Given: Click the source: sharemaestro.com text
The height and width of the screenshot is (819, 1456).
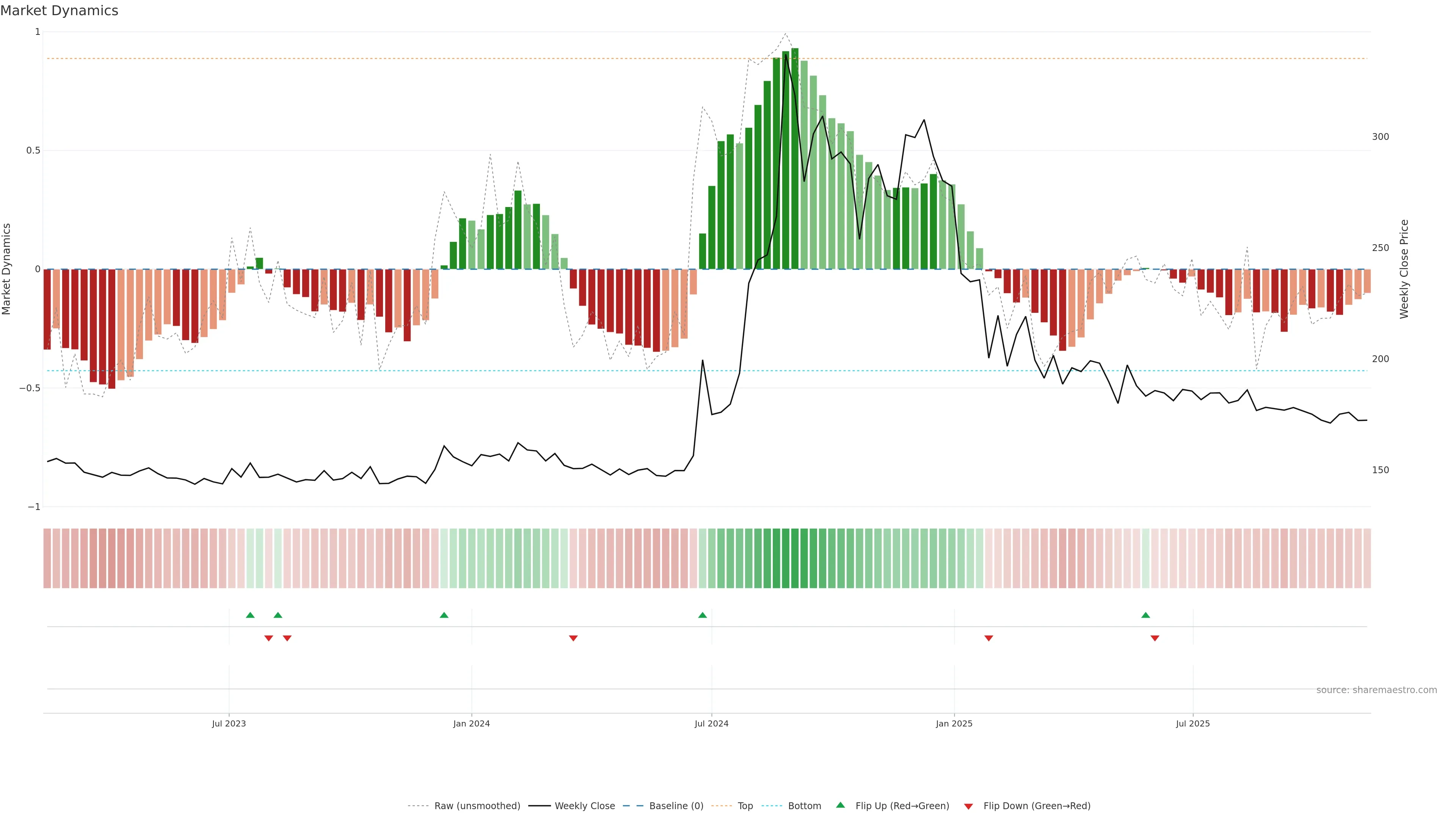Looking at the screenshot, I should (x=1376, y=690).
